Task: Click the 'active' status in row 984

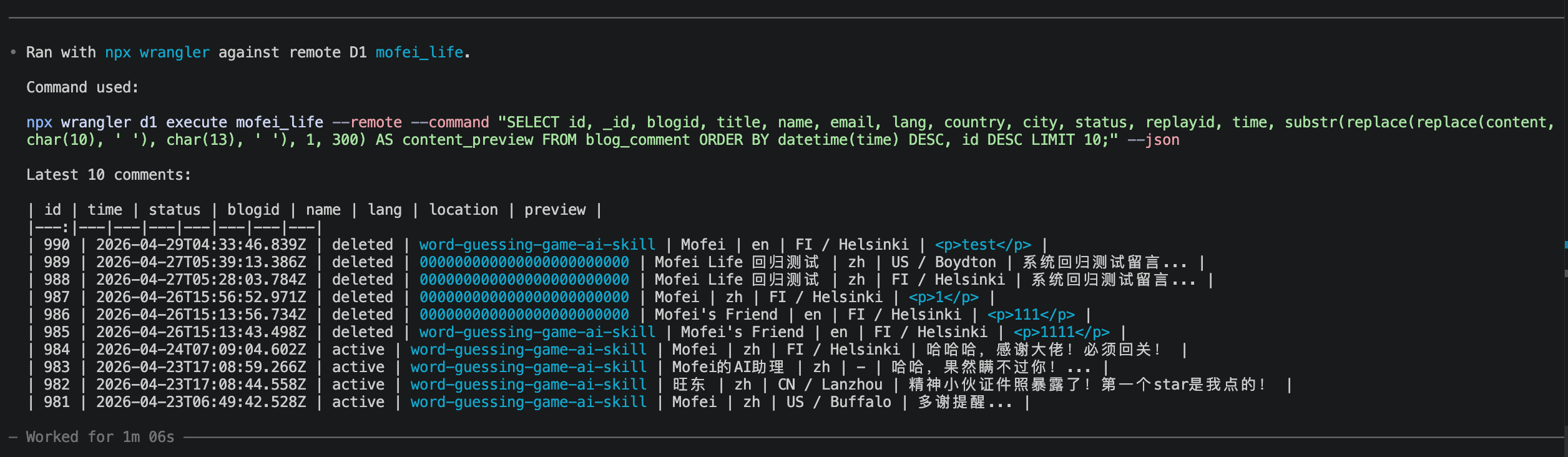Action: click(358, 350)
